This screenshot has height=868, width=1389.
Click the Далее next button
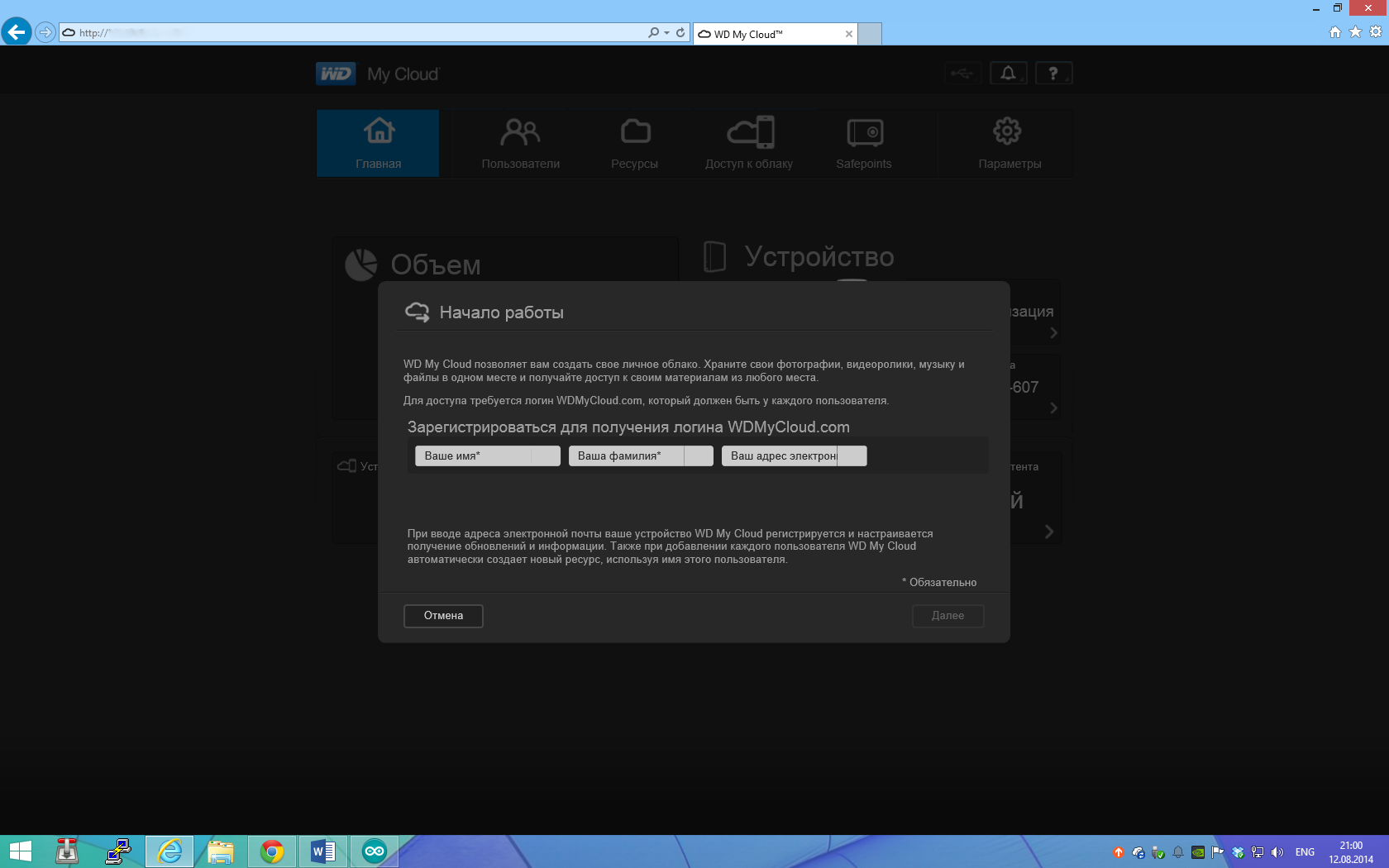pyautogui.click(x=947, y=616)
